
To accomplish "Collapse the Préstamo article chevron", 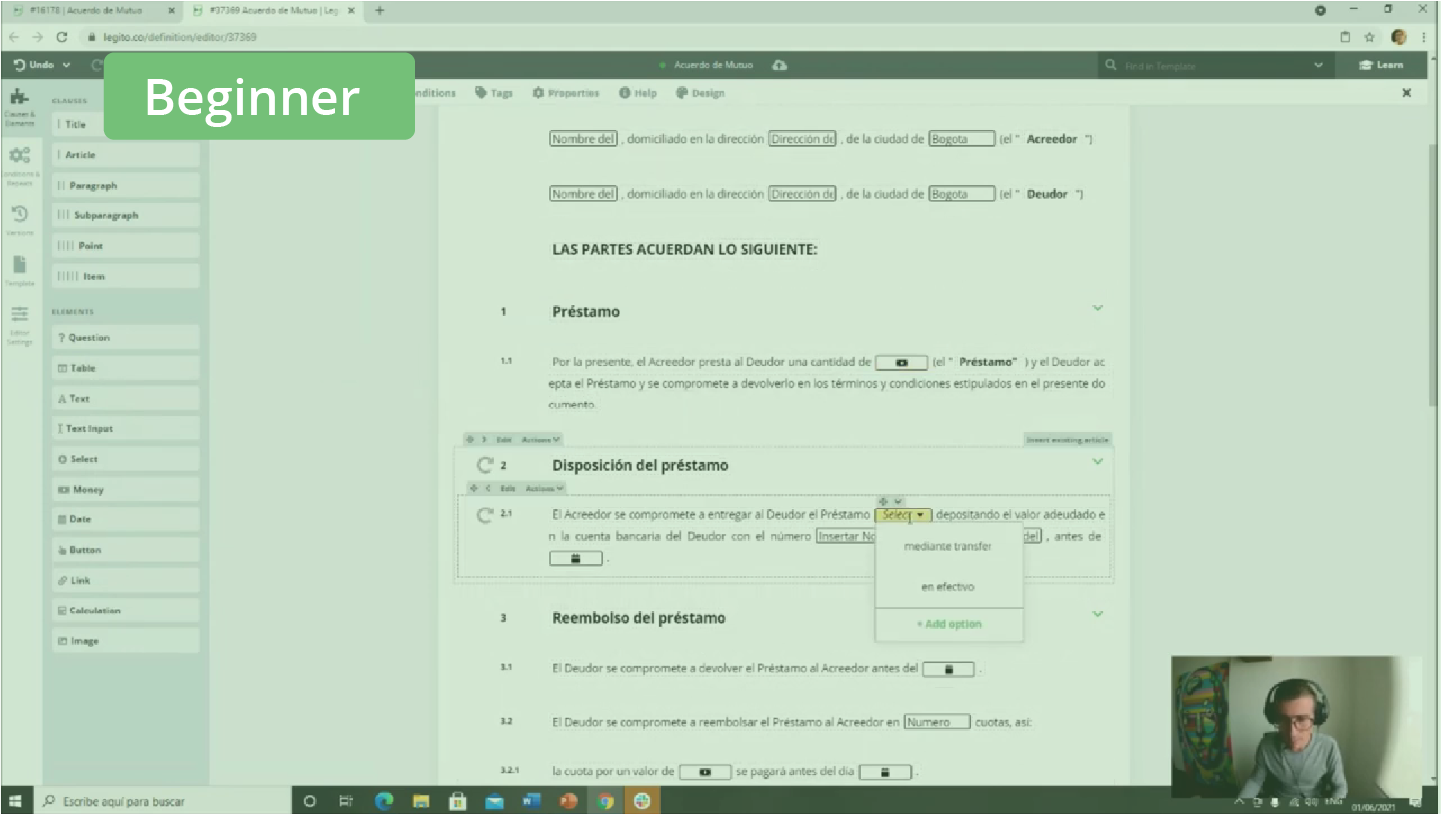I will [1097, 308].
